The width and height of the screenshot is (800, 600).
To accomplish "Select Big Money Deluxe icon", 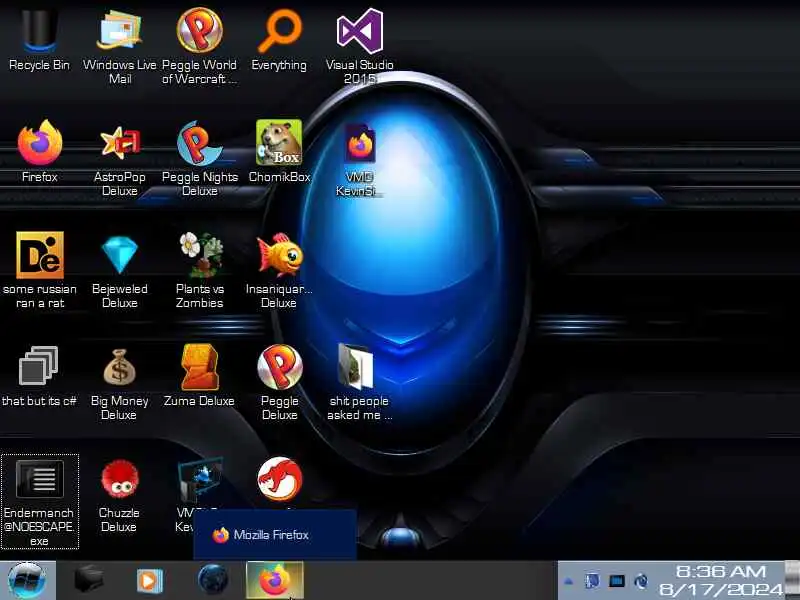I will [x=119, y=366].
